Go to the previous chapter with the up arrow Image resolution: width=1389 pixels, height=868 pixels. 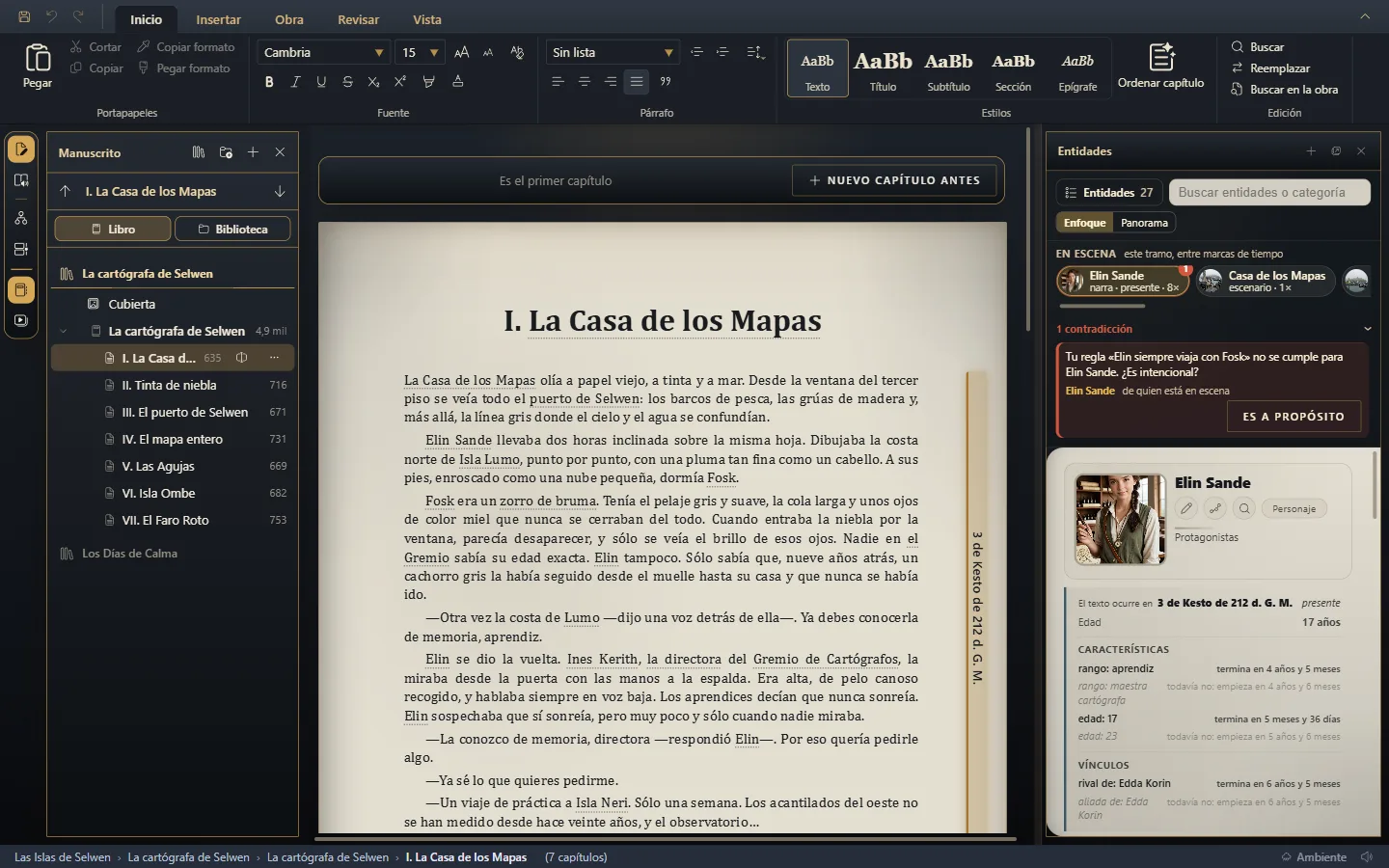coord(66,191)
